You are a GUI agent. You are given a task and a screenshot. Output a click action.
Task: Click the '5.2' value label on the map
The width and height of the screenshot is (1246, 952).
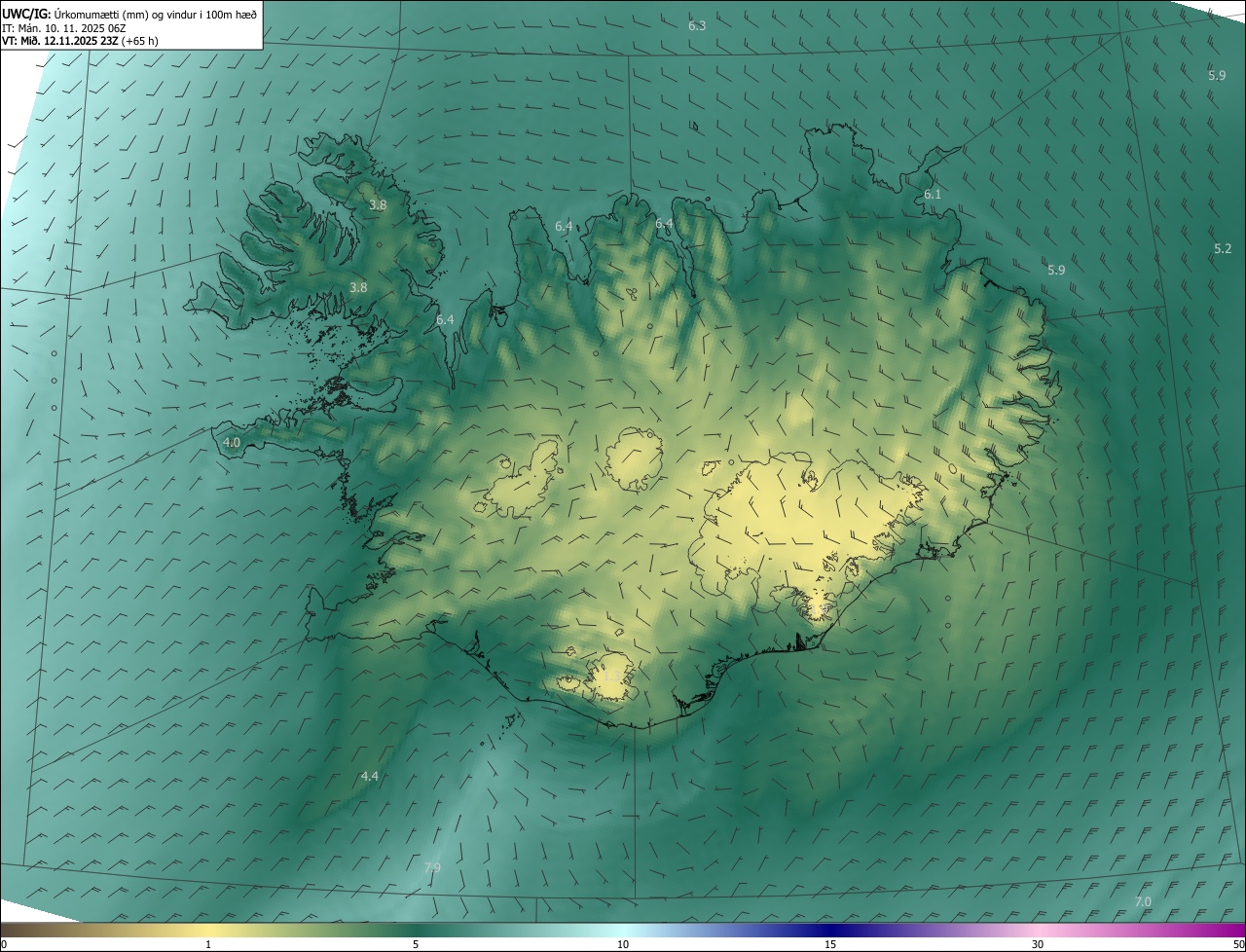coord(1223,249)
